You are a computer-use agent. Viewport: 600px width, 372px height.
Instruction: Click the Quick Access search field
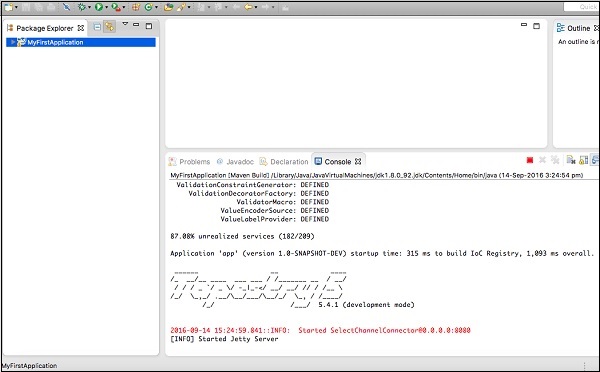pyautogui.click(x=581, y=7)
